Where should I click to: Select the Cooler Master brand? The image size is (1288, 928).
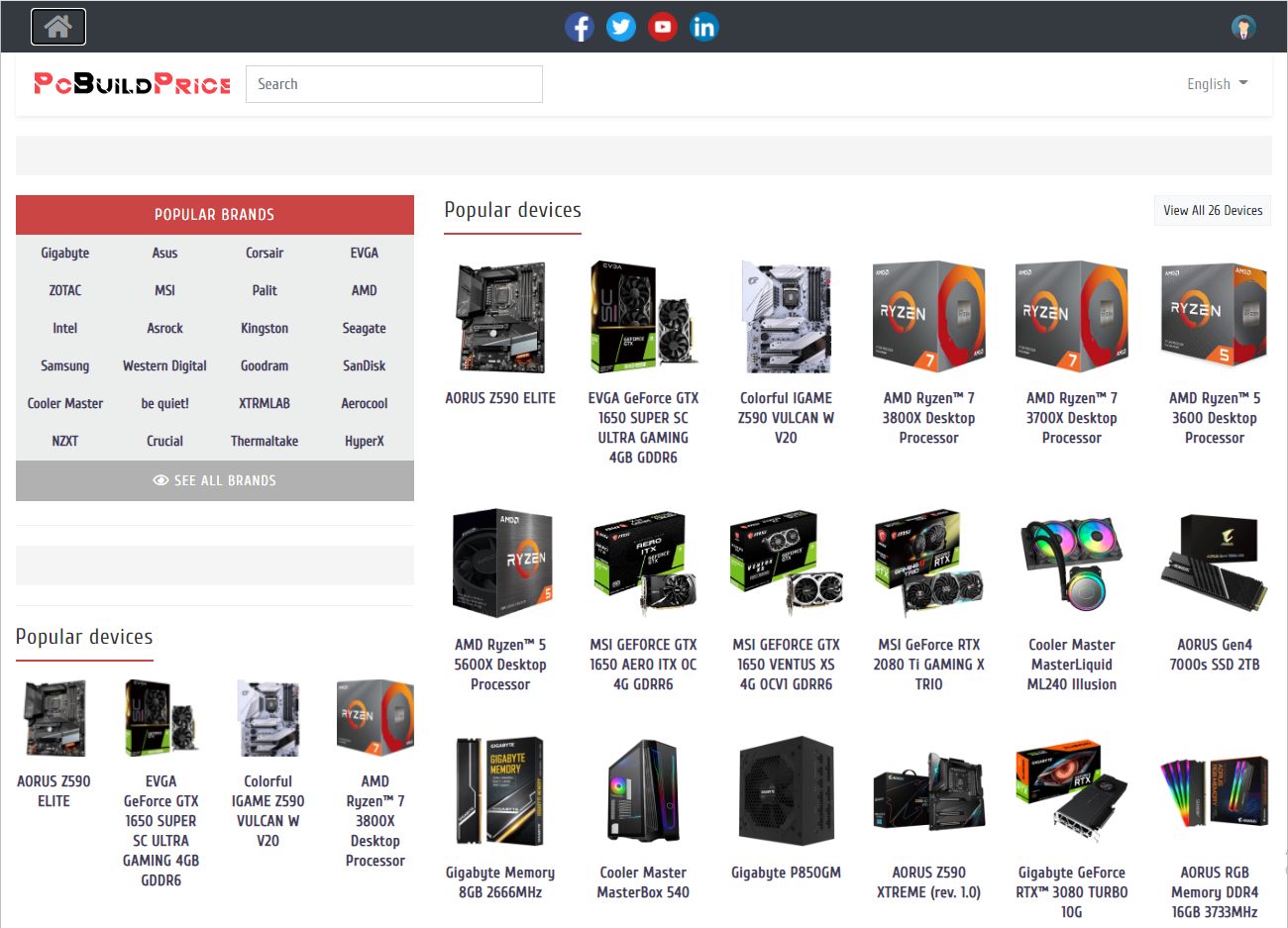point(64,403)
